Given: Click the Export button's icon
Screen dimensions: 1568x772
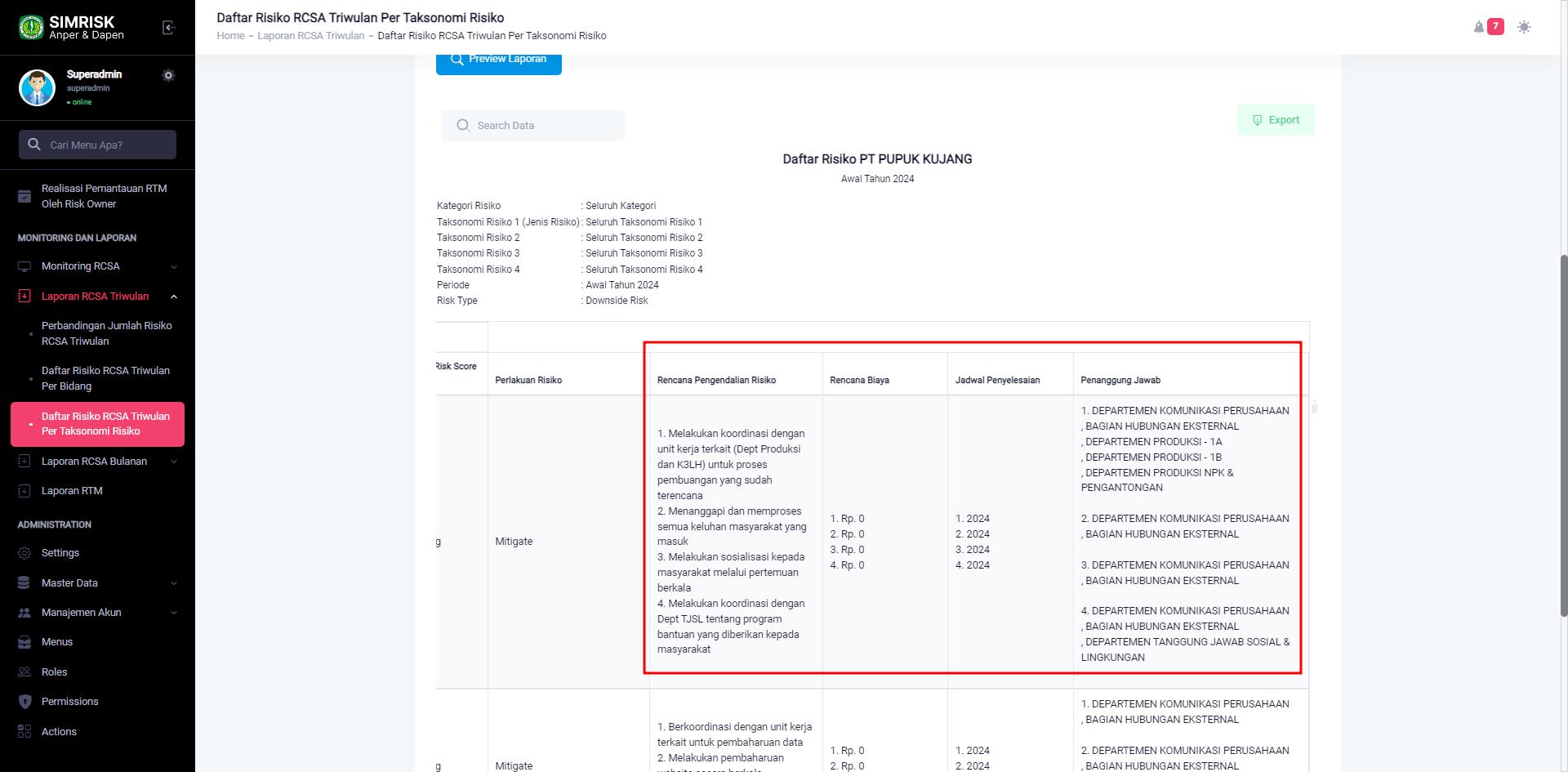Looking at the screenshot, I should click(1258, 120).
